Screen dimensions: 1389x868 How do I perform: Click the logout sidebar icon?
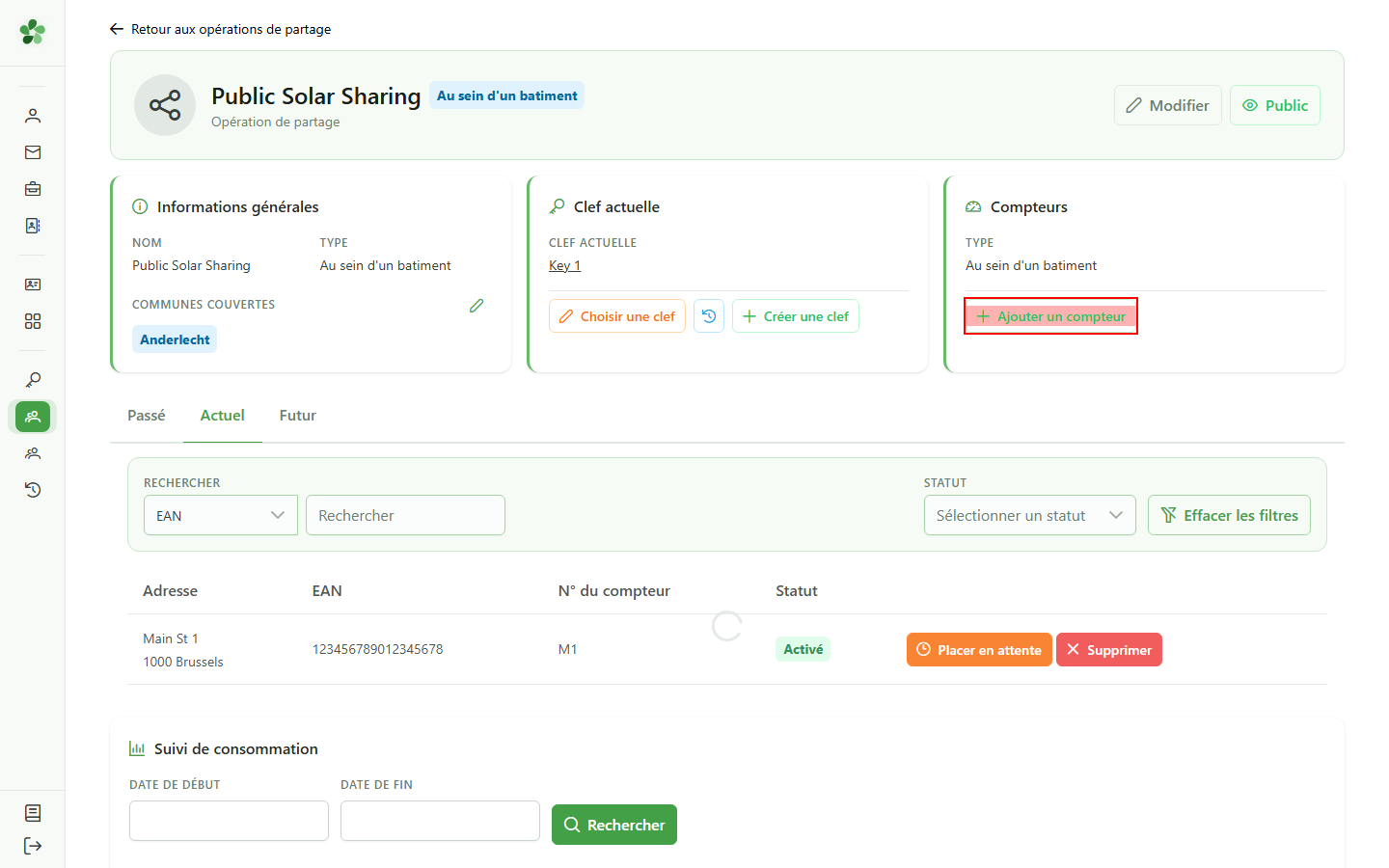(x=33, y=846)
